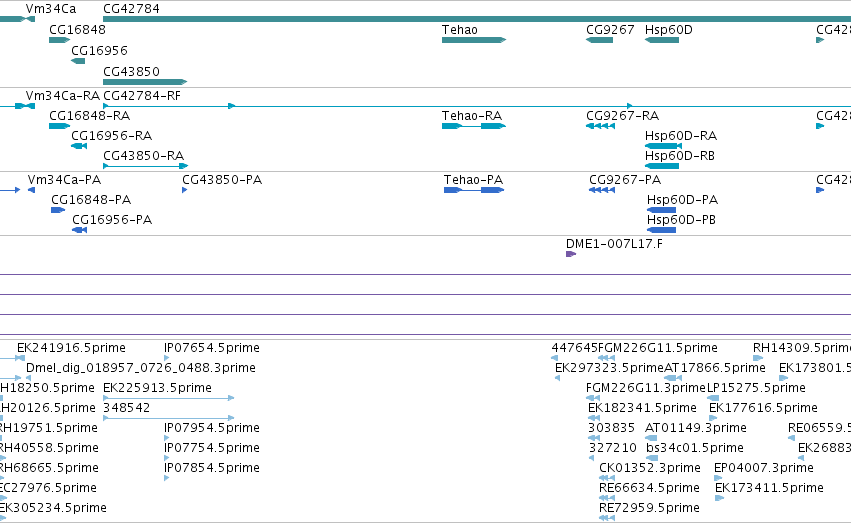Click the CG43850-RA transcript feature

coord(145,166)
